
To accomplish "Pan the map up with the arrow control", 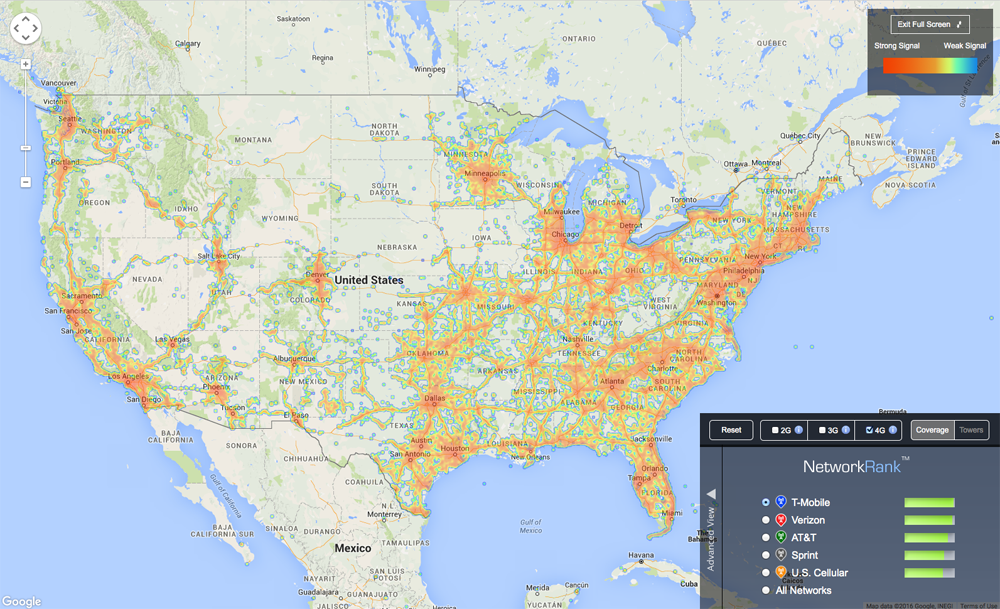I will coord(26,19).
